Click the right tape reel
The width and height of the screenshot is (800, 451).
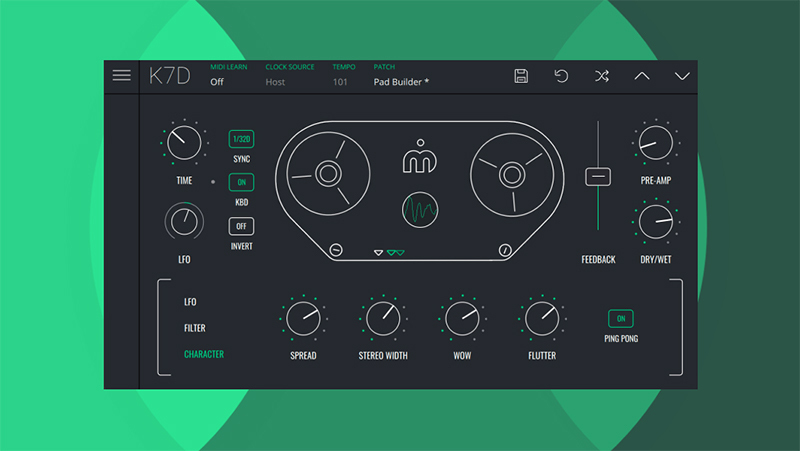tap(511, 175)
